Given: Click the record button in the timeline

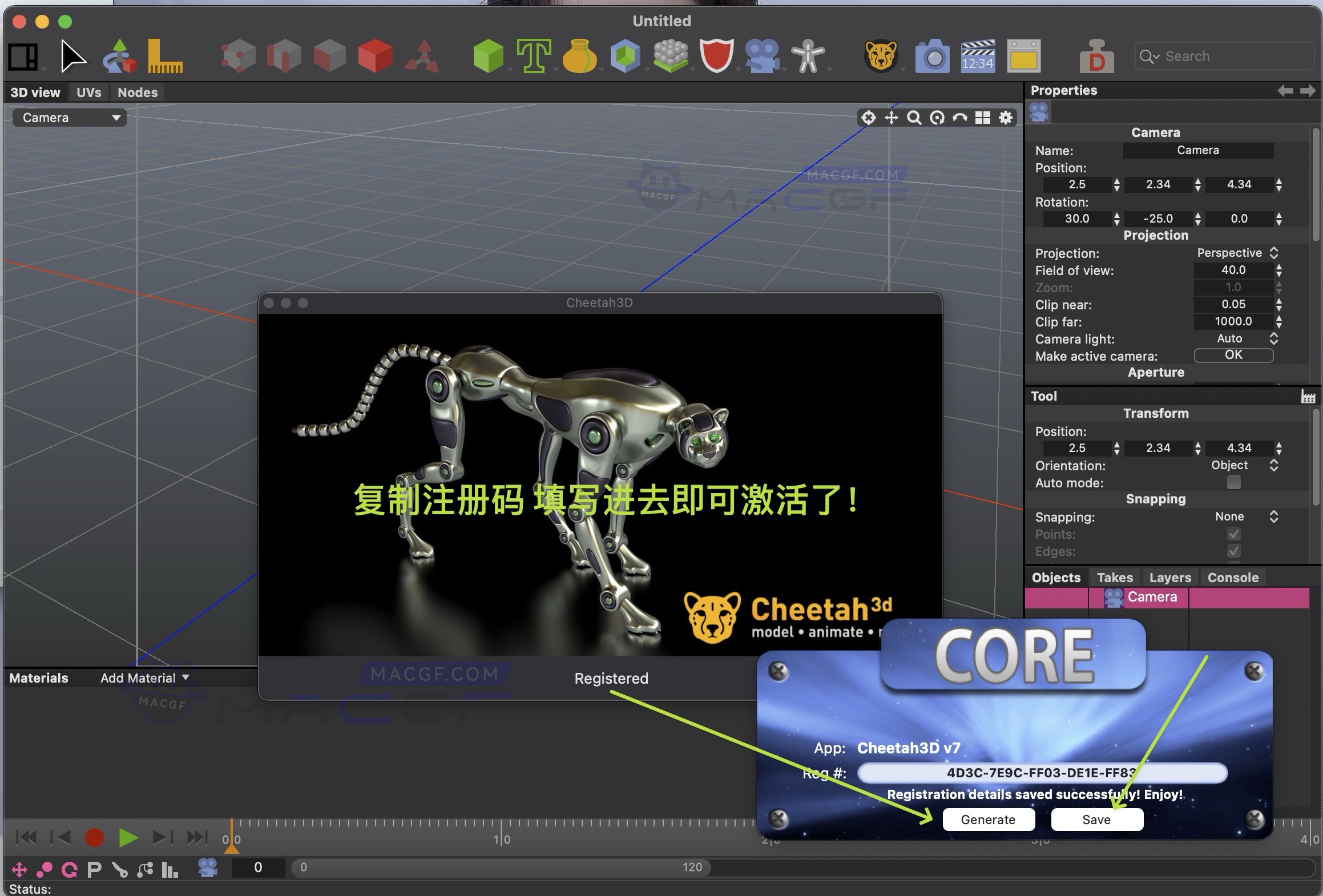Looking at the screenshot, I should 95,837.
